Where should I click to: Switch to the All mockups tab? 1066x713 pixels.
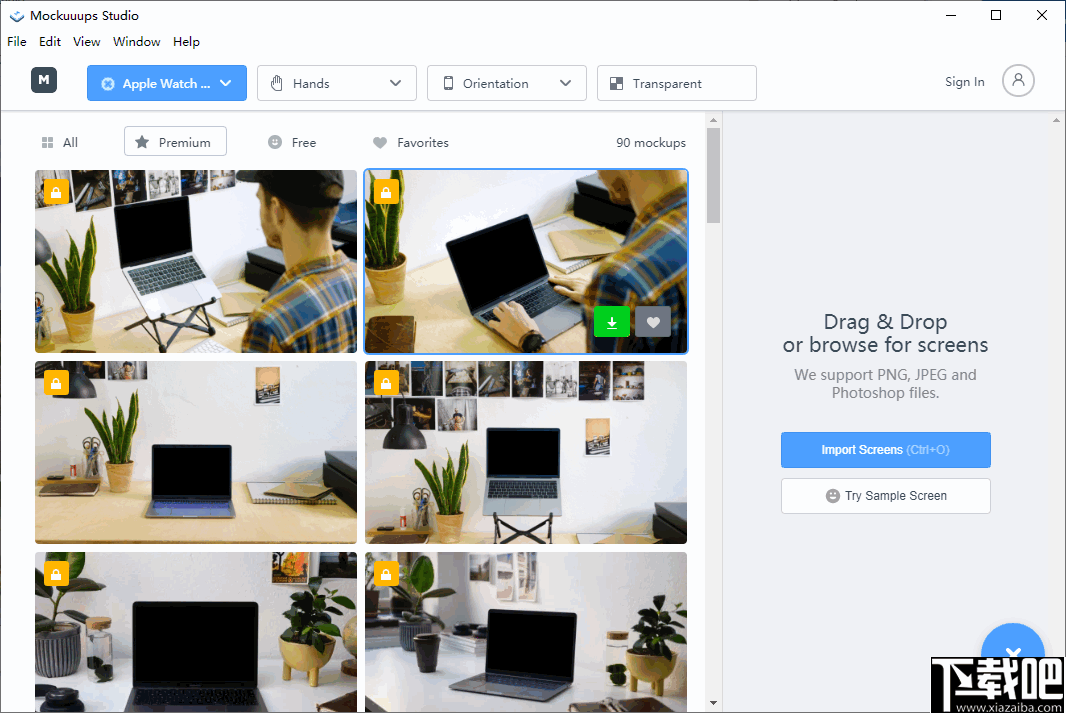(58, 142)
